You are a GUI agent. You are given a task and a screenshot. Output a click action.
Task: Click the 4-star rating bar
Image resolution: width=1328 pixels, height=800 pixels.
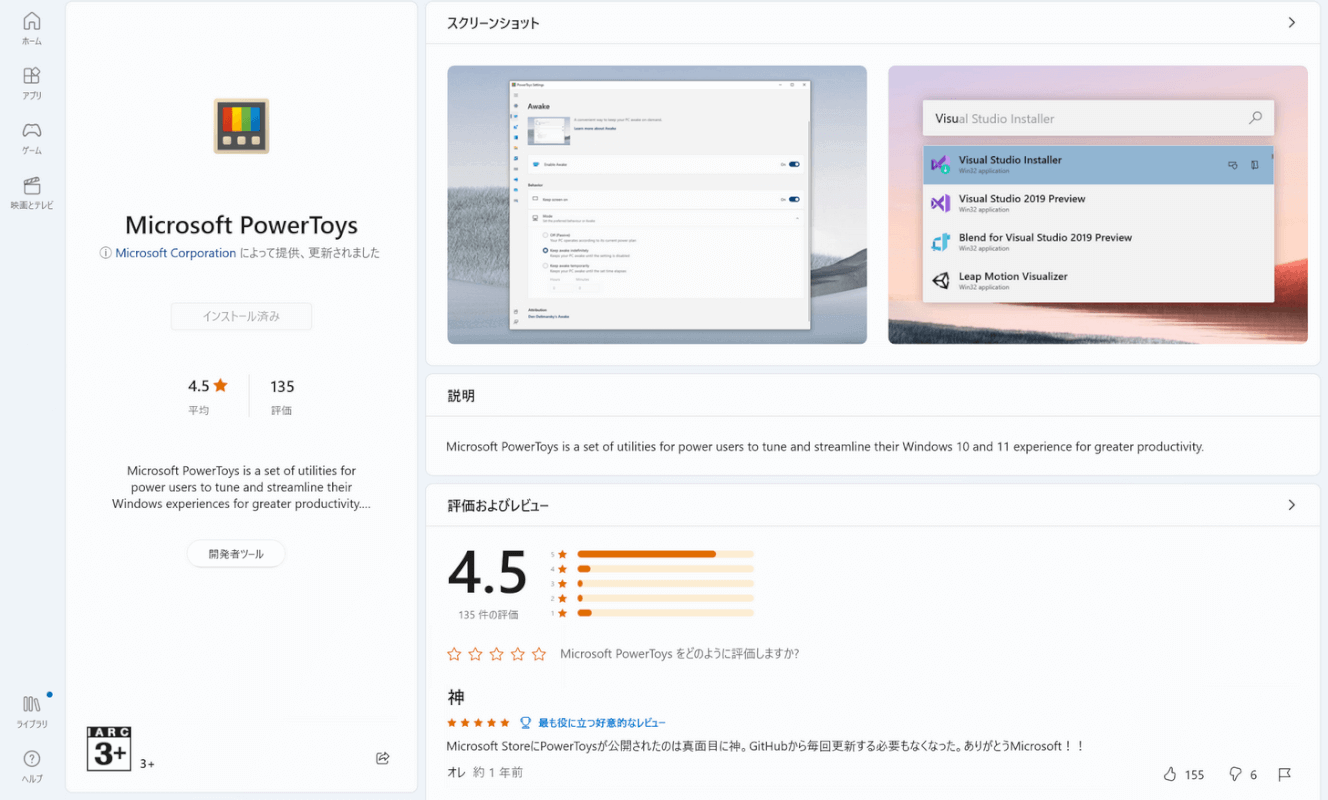point(665,569)
